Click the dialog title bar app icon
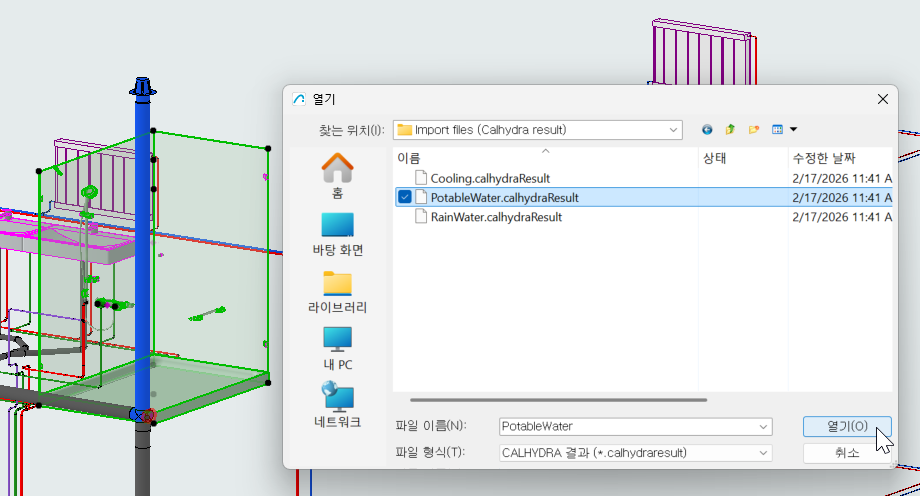 coord(299,99)
